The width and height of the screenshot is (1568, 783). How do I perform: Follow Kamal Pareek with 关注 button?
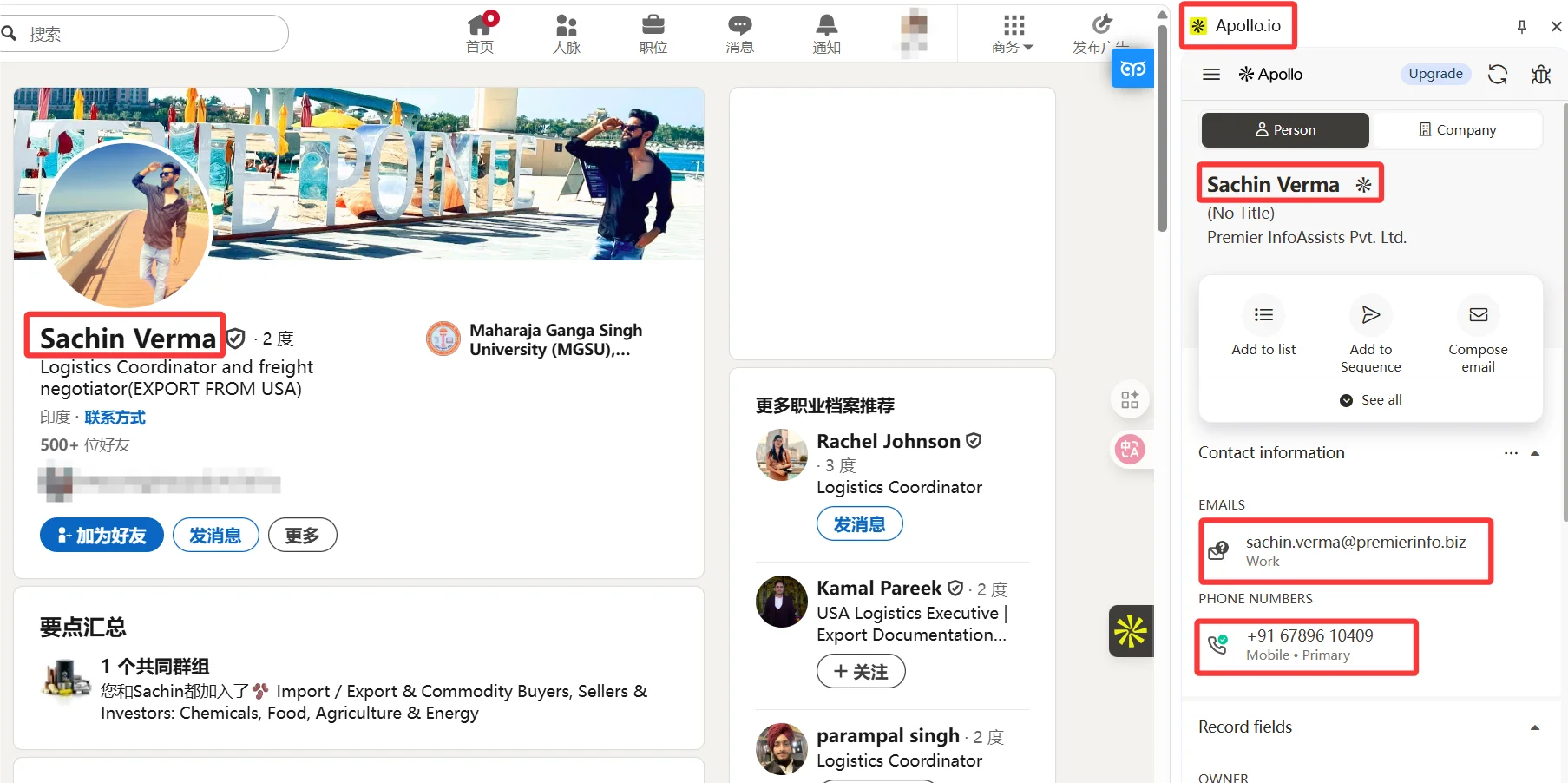(x=861, y=672)
